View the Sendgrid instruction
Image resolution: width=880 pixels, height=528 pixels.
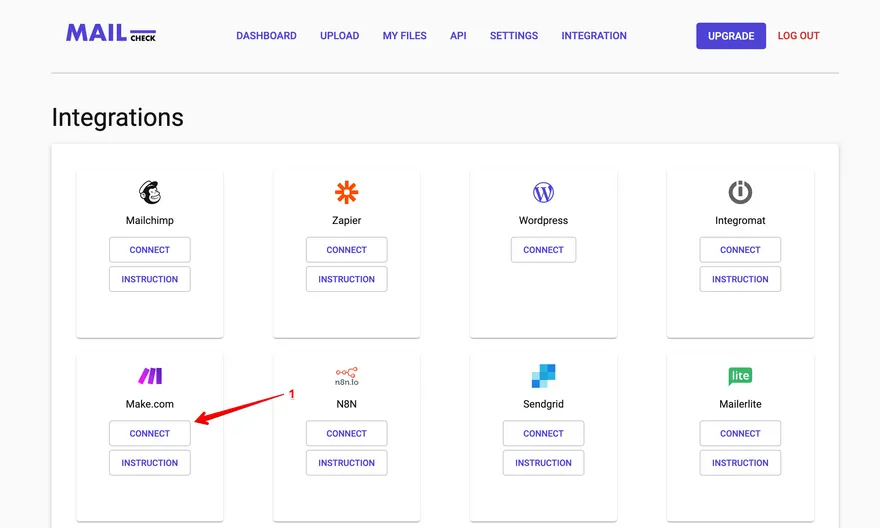point(543,463)
